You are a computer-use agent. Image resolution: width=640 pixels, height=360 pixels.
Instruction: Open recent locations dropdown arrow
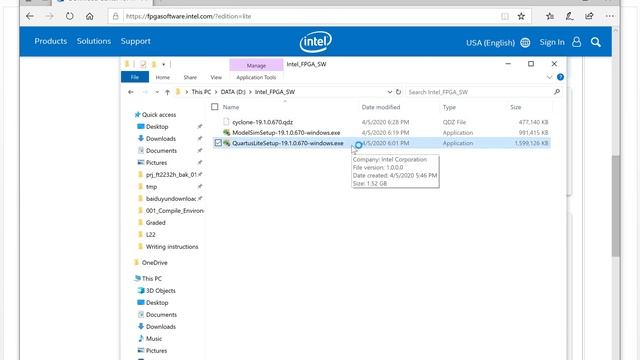click(157, 92)
